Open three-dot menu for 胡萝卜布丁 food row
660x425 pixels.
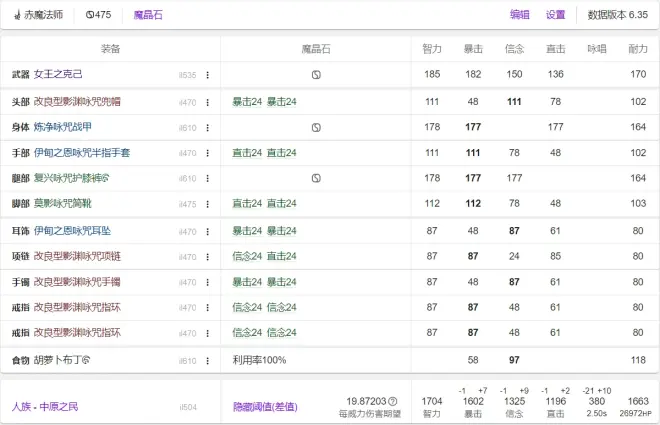click(x=207, y=360)
